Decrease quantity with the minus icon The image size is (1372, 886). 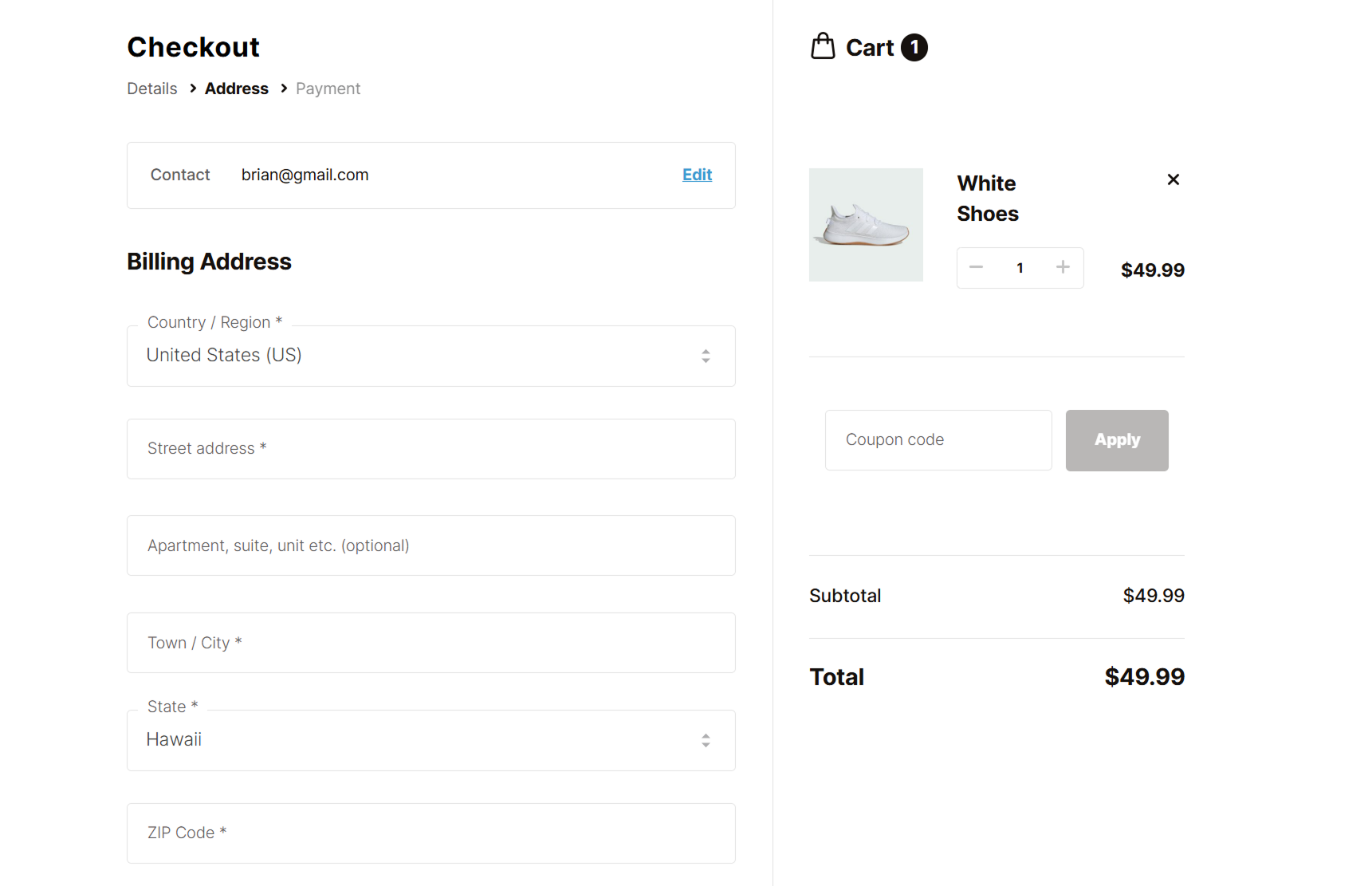(x=976, y=267)
